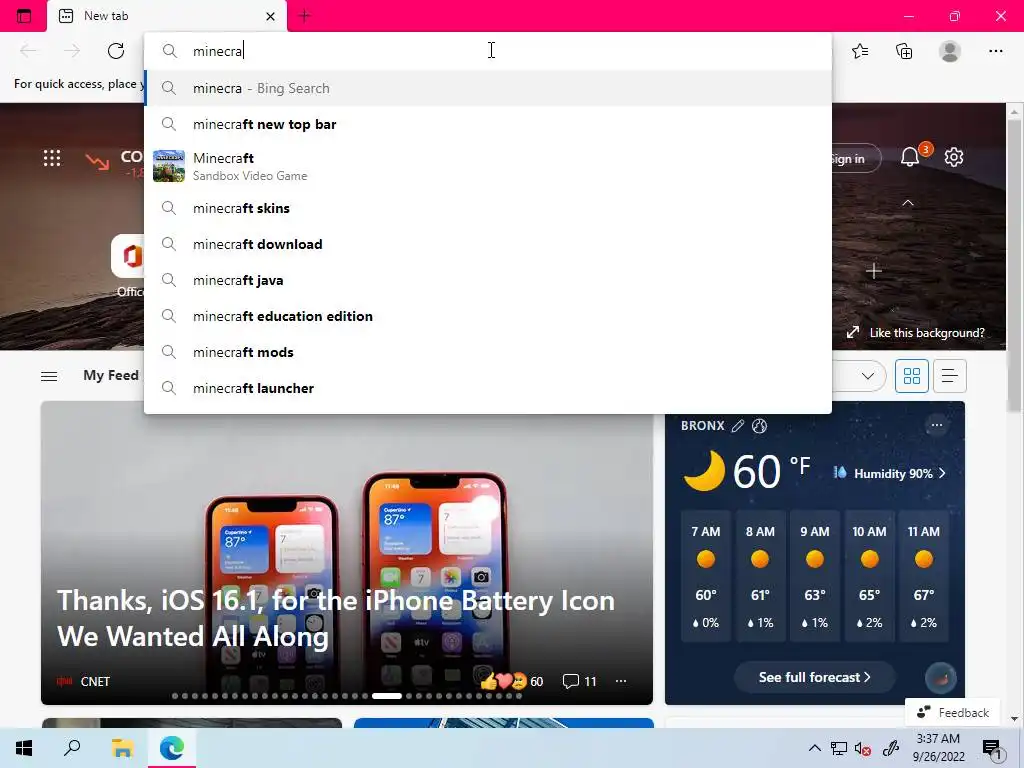Choose minecraft java suggestion
The image size is (1024, 768).
(488, 280)
